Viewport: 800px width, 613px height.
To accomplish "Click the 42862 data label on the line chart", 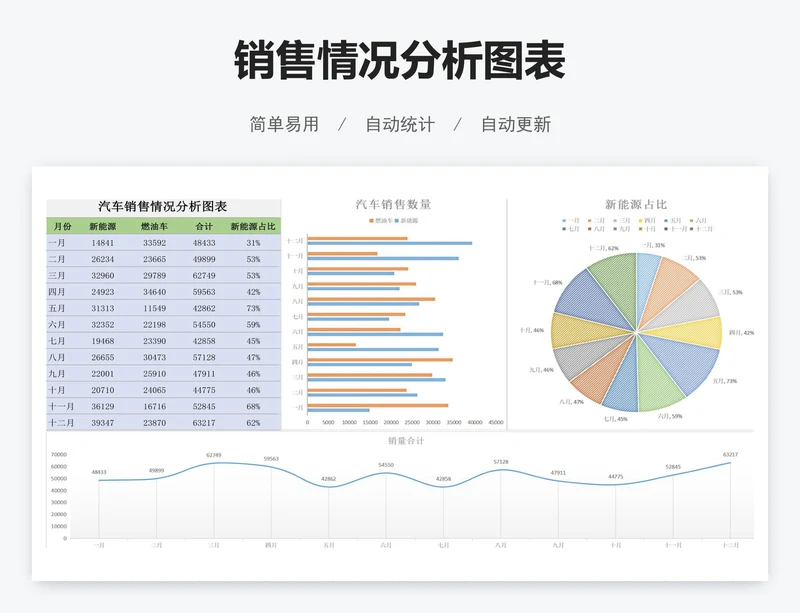I will tap(329, 479).
